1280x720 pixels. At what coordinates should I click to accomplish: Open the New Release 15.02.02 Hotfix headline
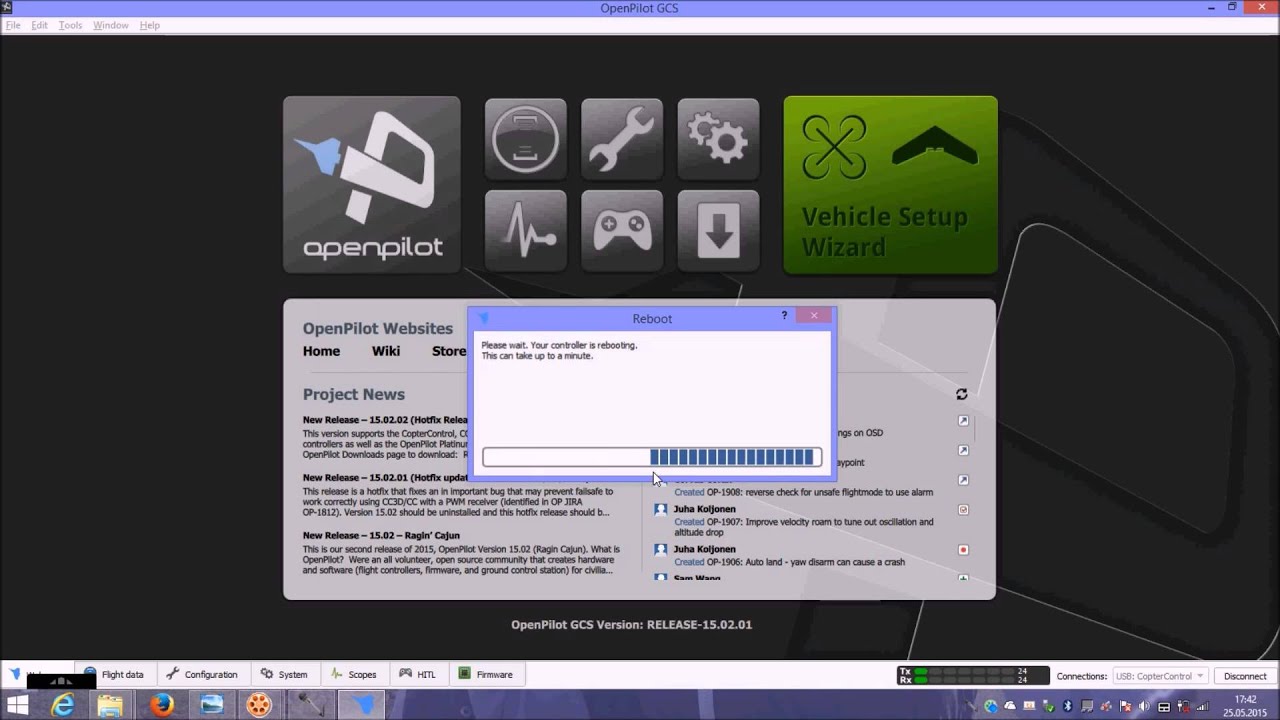point(385,420)
